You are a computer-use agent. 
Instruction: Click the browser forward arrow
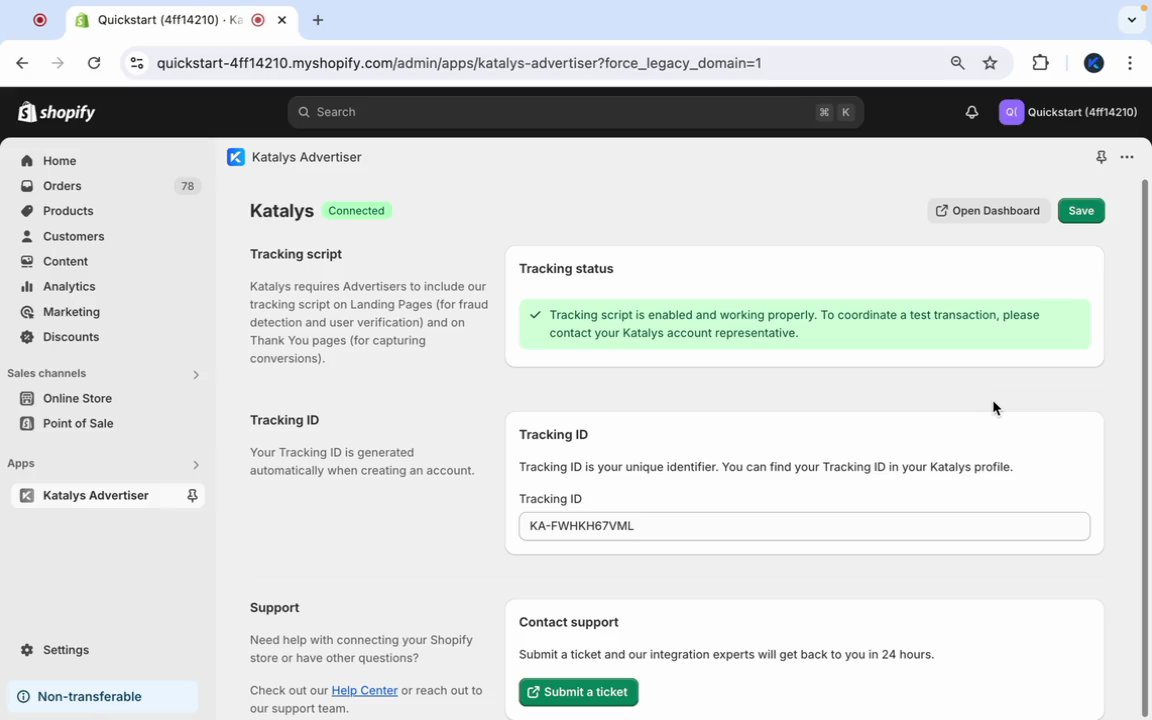pos(57,63)
